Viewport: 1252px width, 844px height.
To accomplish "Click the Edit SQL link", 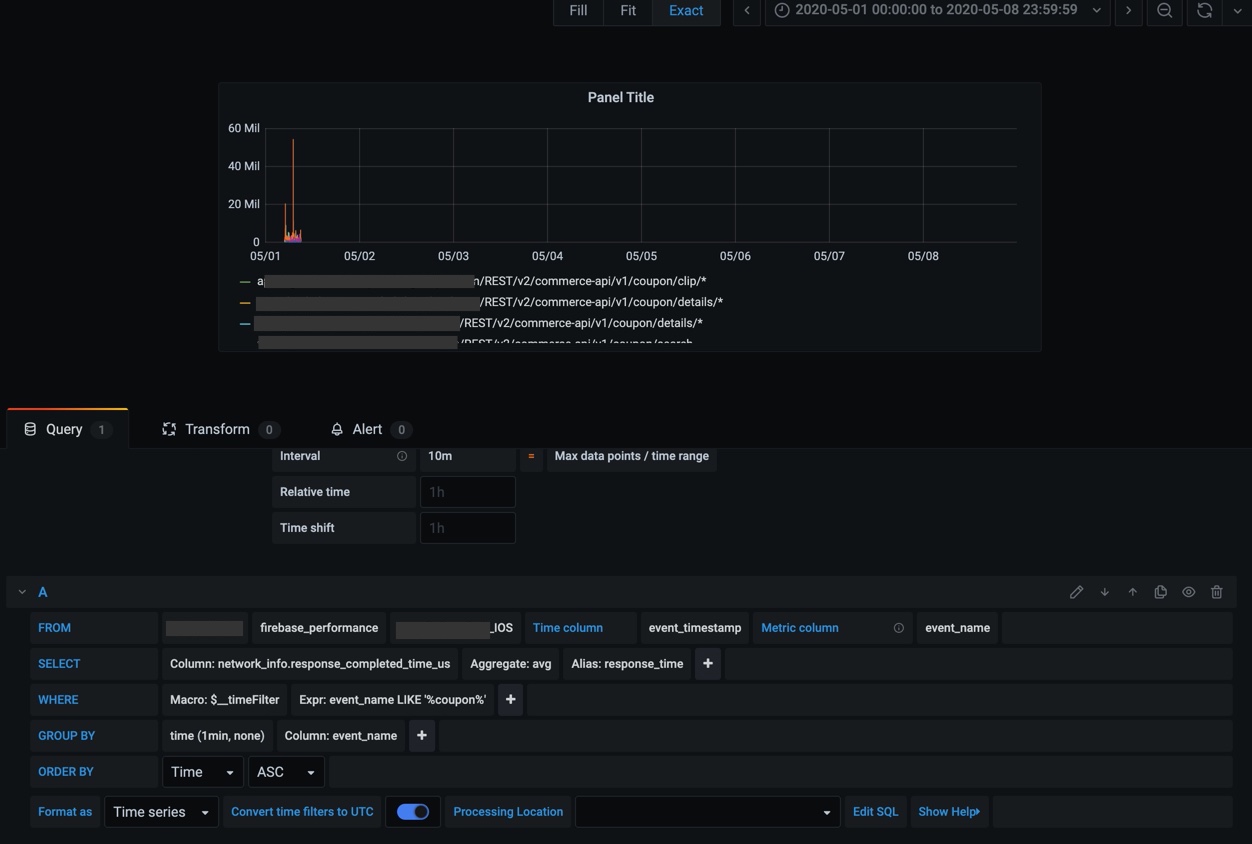I will point(875,811).
